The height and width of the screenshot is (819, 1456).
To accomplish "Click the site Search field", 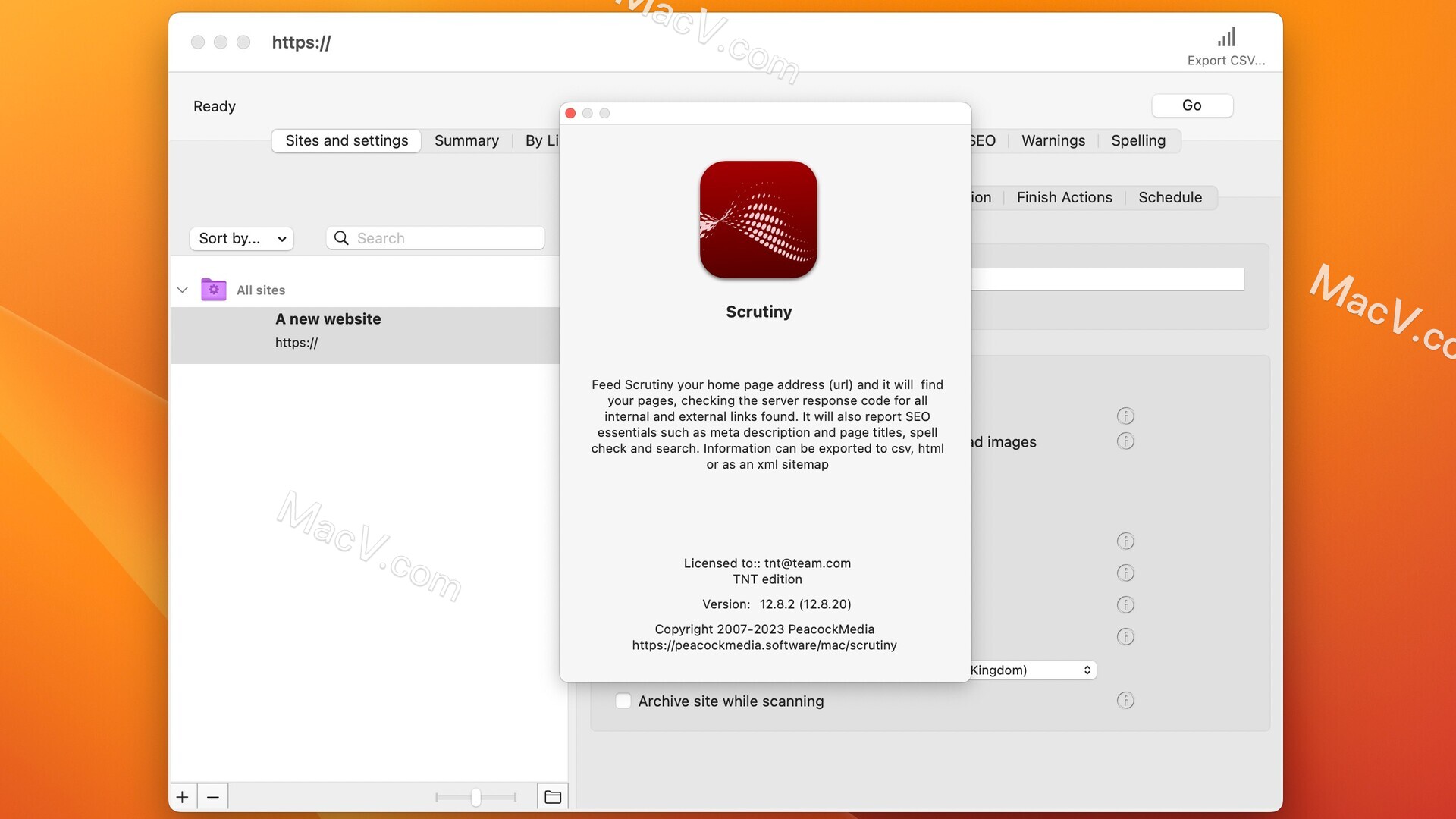I will tap(435, 238).
